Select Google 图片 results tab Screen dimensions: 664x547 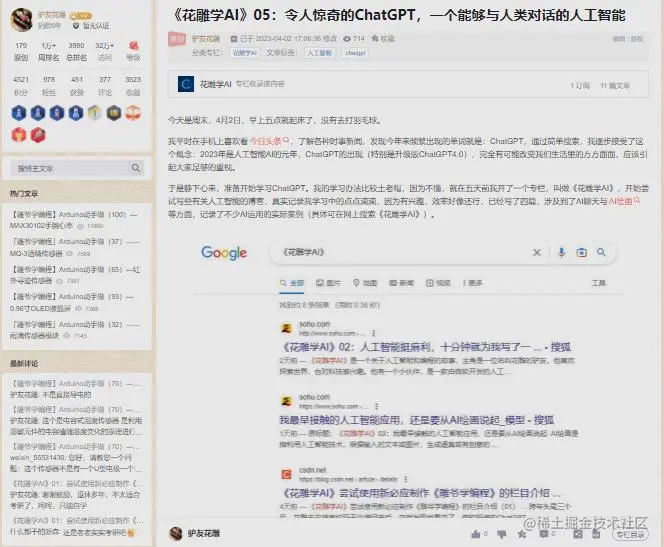[x=328, y=283]
